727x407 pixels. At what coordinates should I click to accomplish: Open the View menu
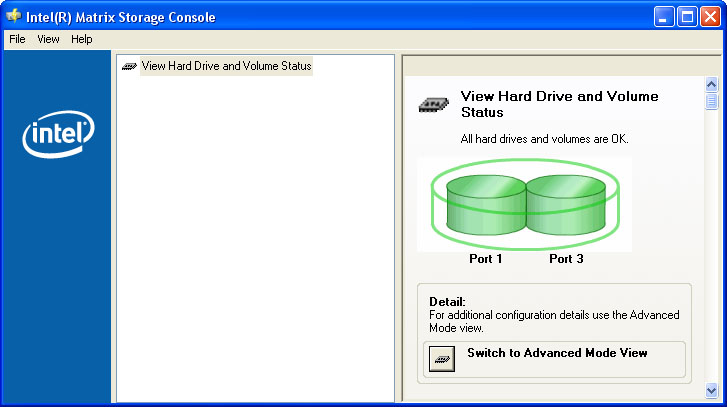(x=48, y=39)
